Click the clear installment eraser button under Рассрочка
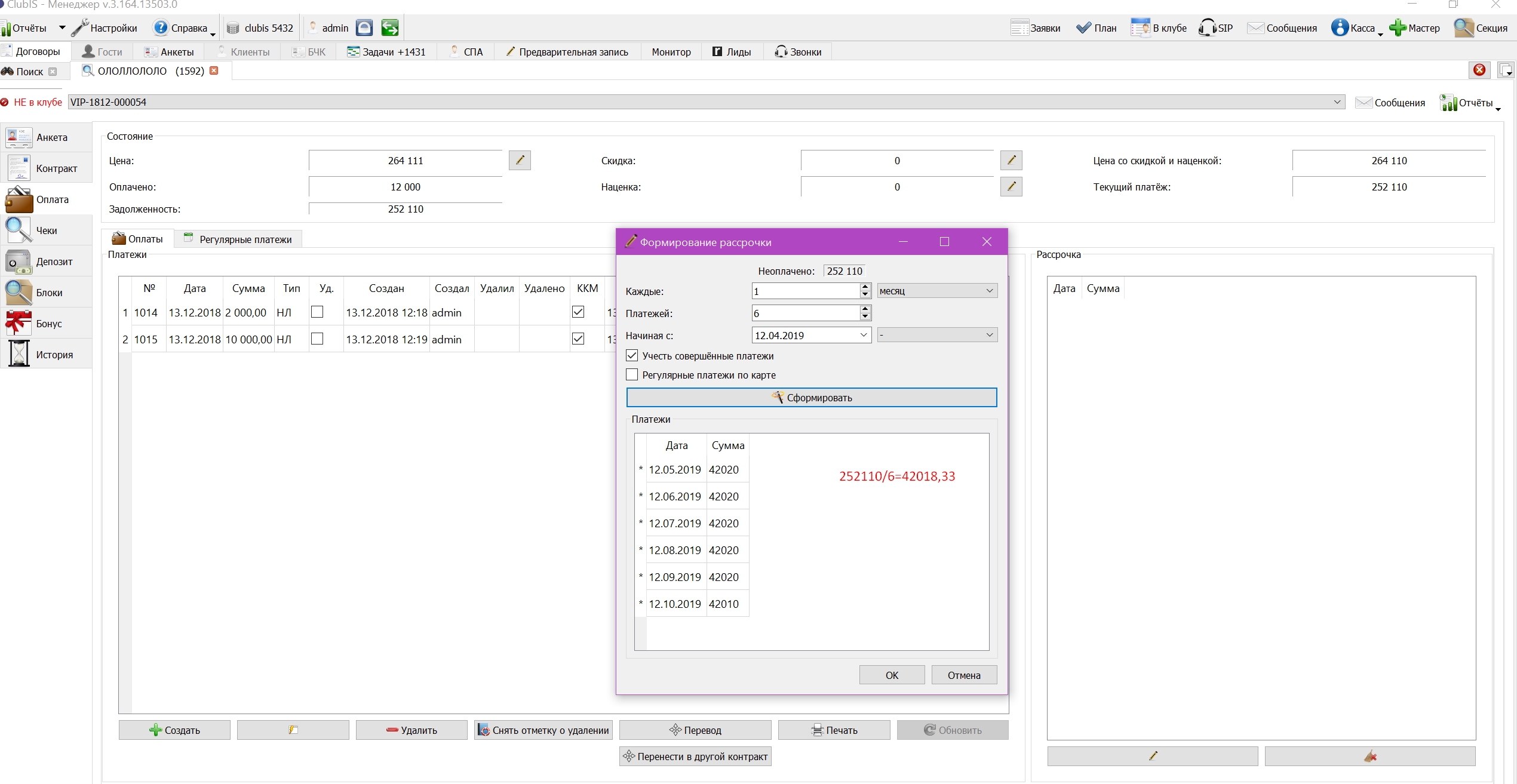This screenshot has width=1517, height=784. (x=1370, y=756)
